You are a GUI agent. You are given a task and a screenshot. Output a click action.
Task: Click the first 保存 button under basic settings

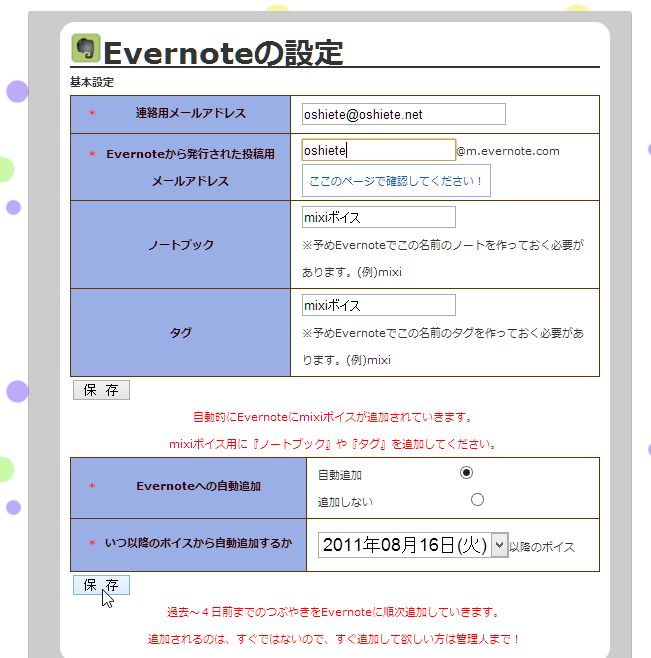[101, 390]
